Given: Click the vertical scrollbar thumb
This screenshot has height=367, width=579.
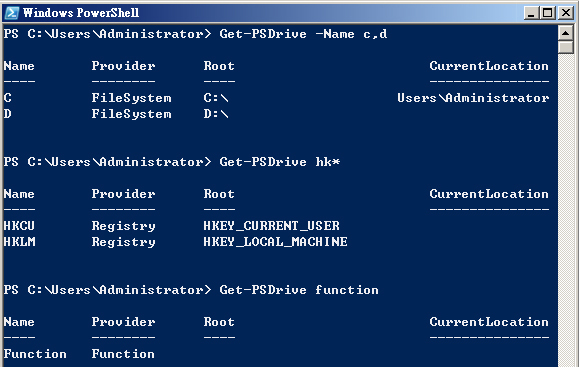Looking at the screenshot, I should coord(565,48).
